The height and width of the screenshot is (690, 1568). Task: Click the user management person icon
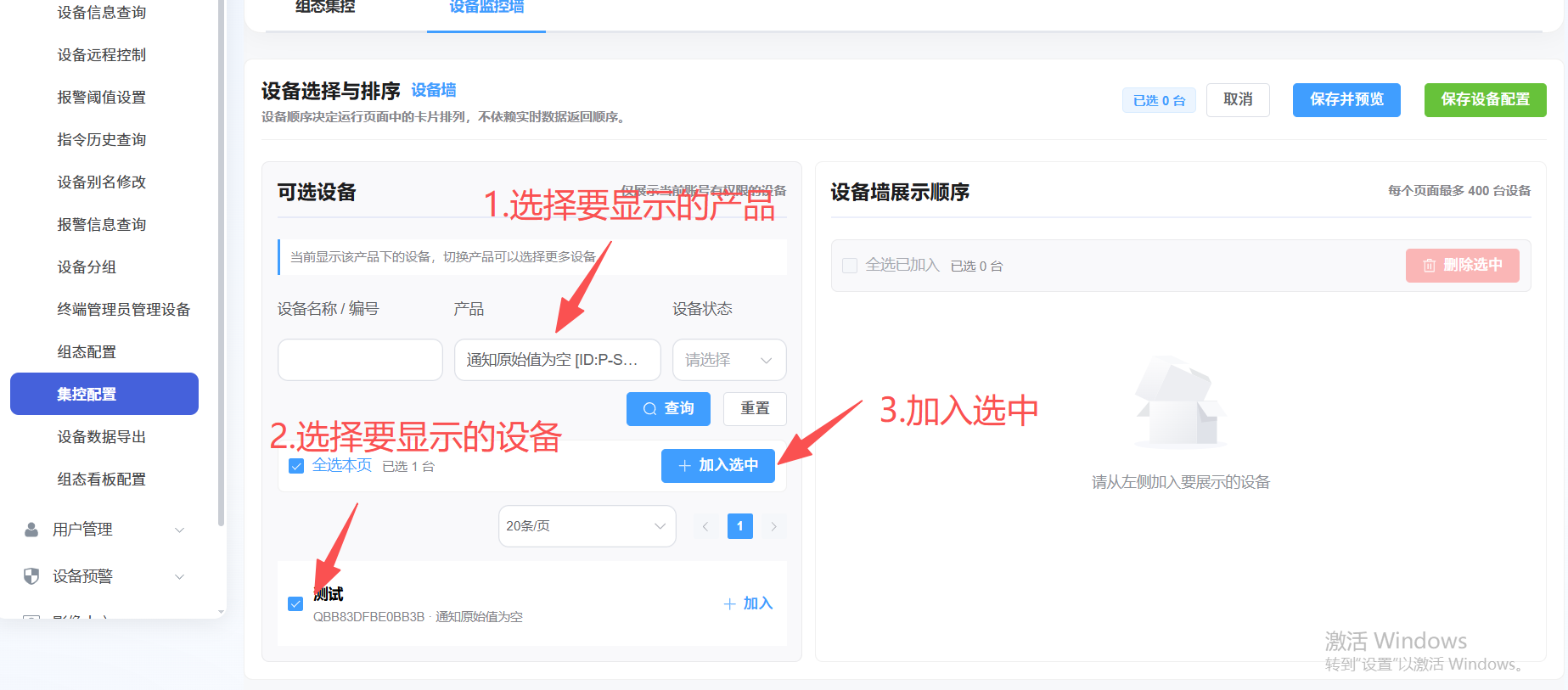pyautogui.click(x=31, y=530)
